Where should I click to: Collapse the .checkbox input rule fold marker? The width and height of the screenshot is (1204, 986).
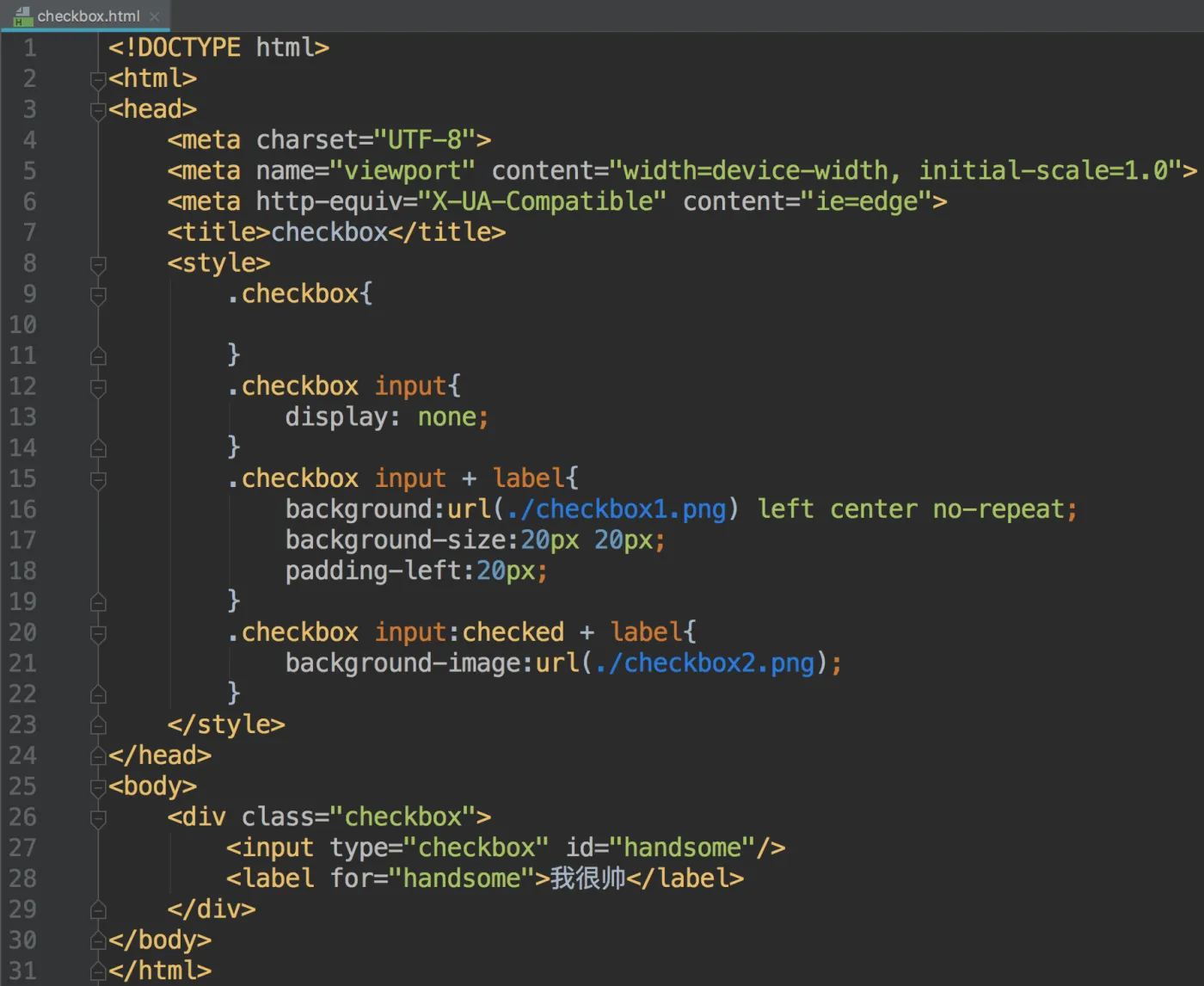[97, 389]
